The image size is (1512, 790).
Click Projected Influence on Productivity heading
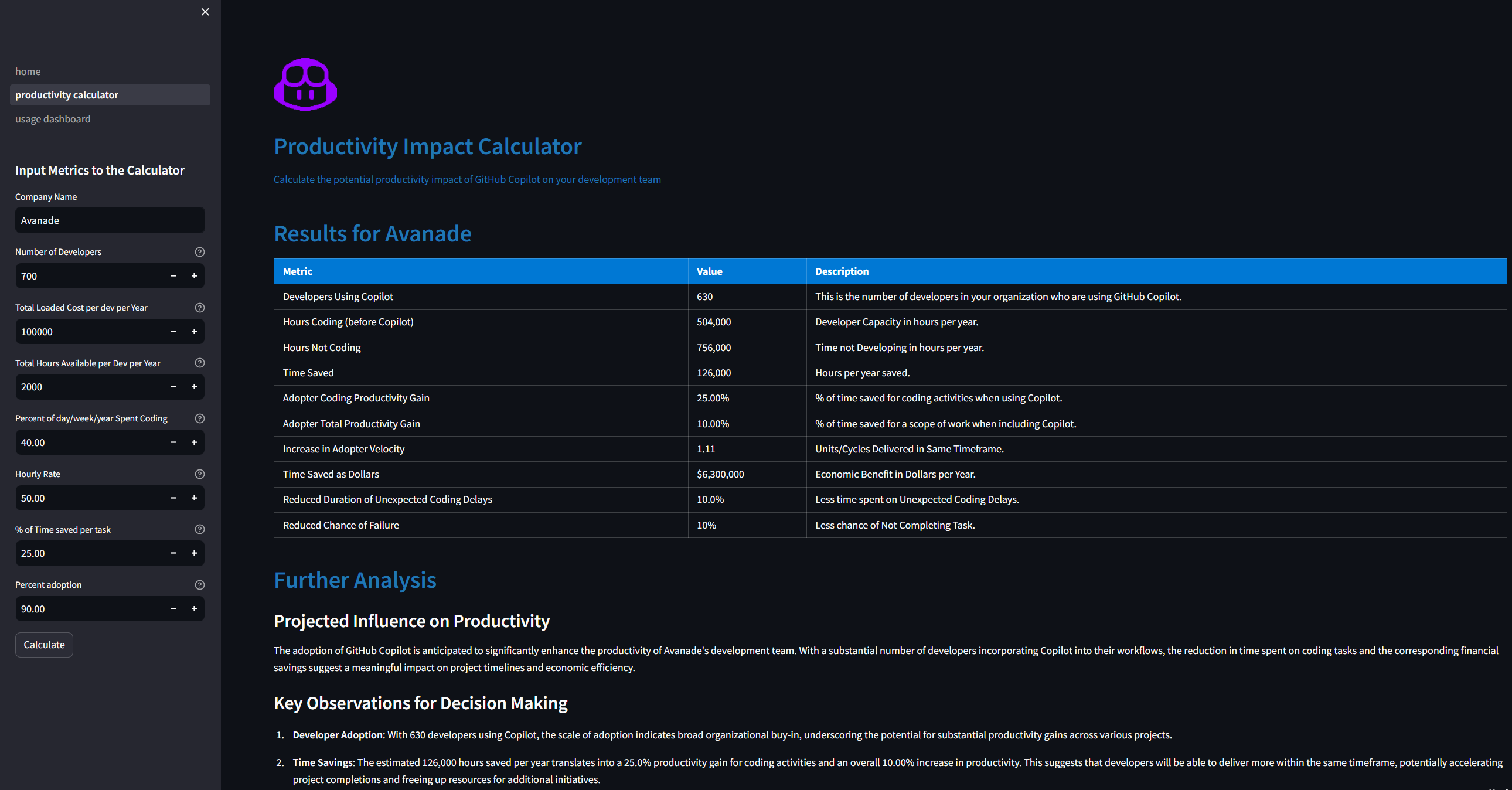(x=411, y=621)
